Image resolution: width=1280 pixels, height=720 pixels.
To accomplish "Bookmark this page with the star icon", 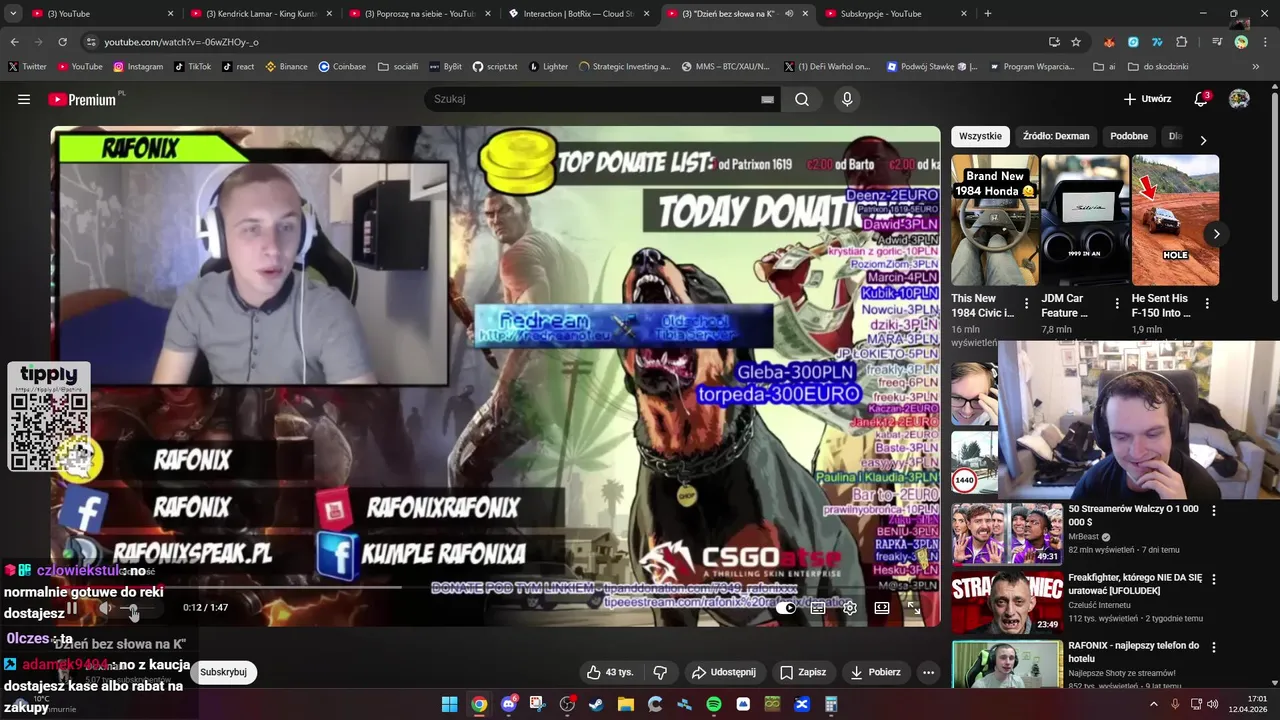I will [x=1076, y=42].
